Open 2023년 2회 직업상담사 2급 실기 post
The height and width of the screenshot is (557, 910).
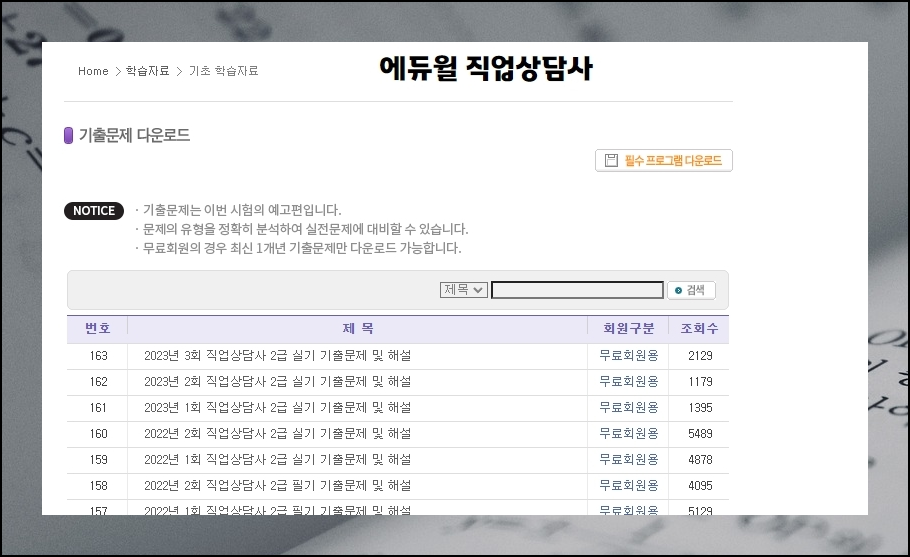(x=277, y=382)
